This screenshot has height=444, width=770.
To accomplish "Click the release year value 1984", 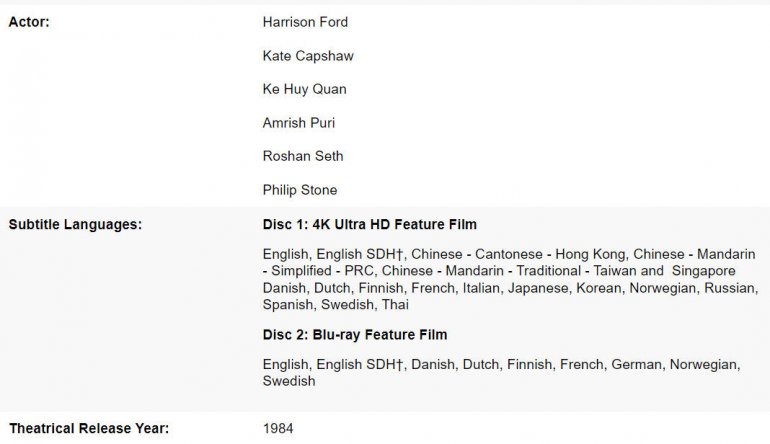I will pos(278,429).
